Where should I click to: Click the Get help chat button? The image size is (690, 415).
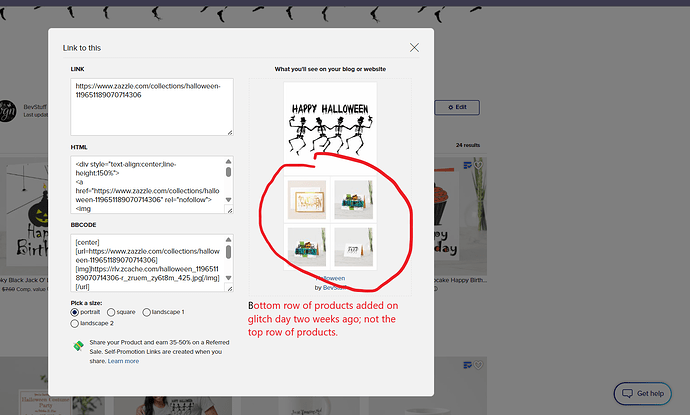[642, 393]
